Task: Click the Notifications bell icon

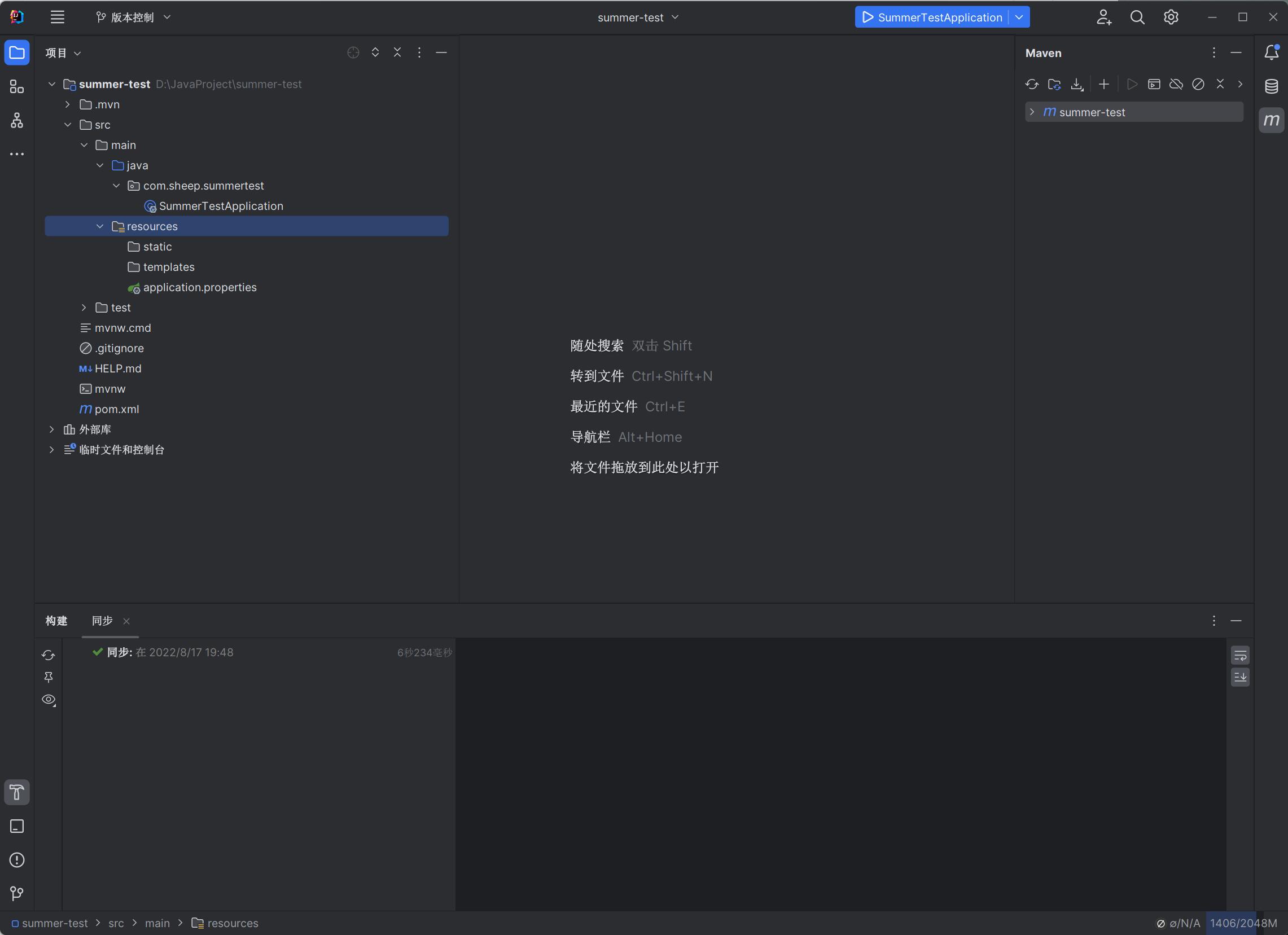Action: 1271,52
